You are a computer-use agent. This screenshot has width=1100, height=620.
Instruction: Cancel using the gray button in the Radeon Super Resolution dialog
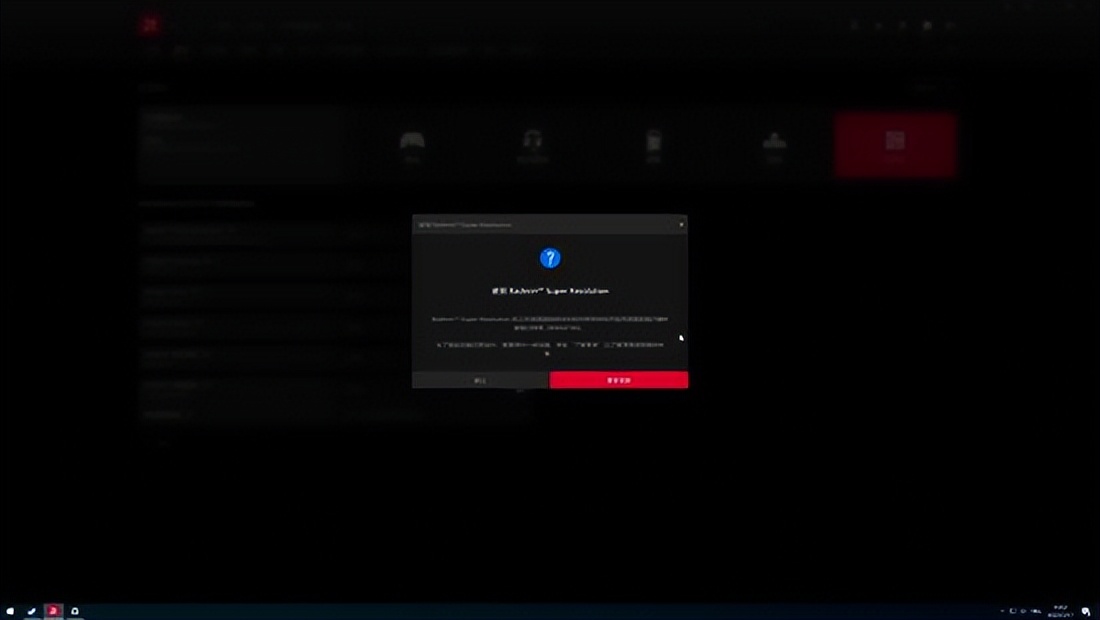481,380
